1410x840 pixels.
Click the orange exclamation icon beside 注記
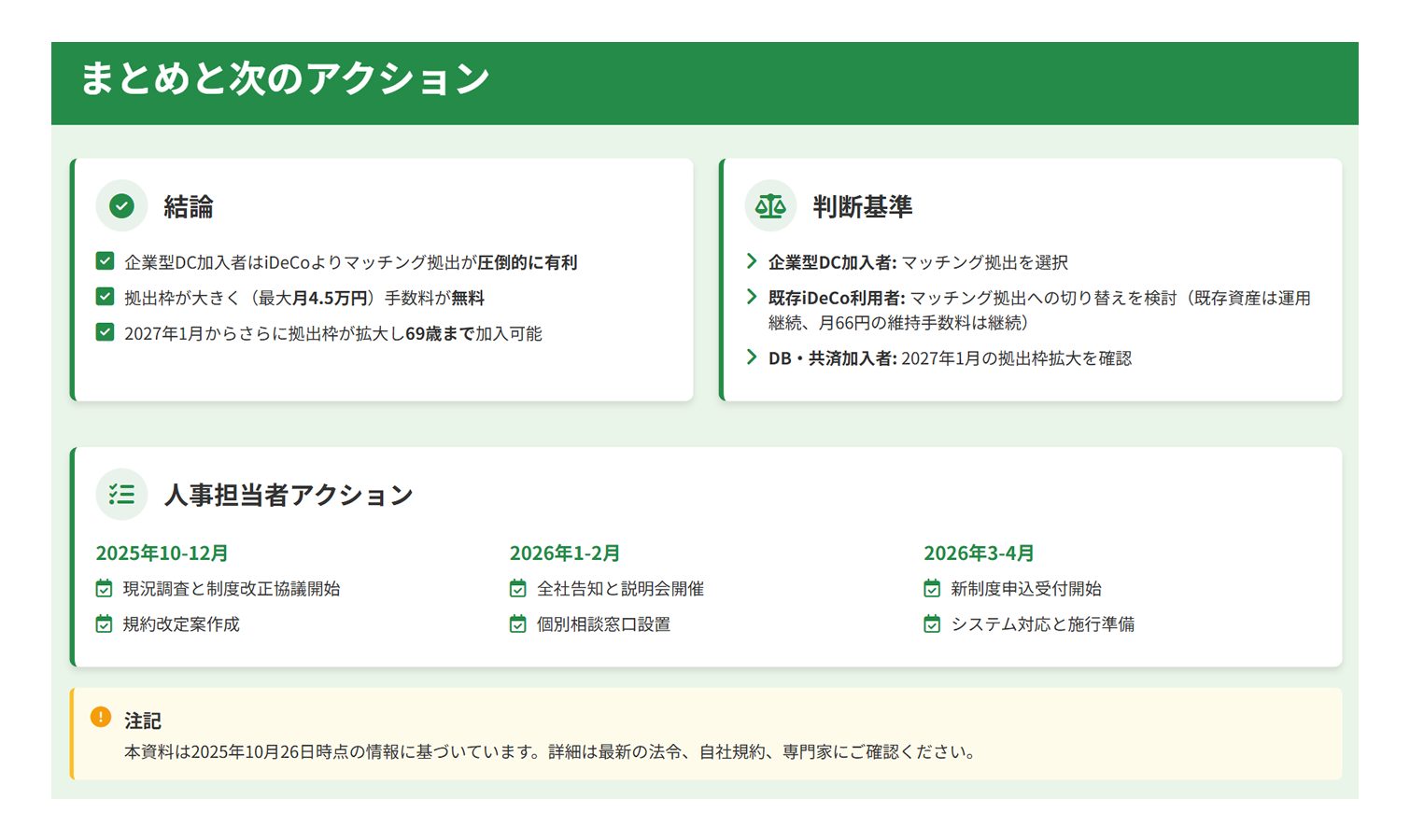[x=101, y=717]
